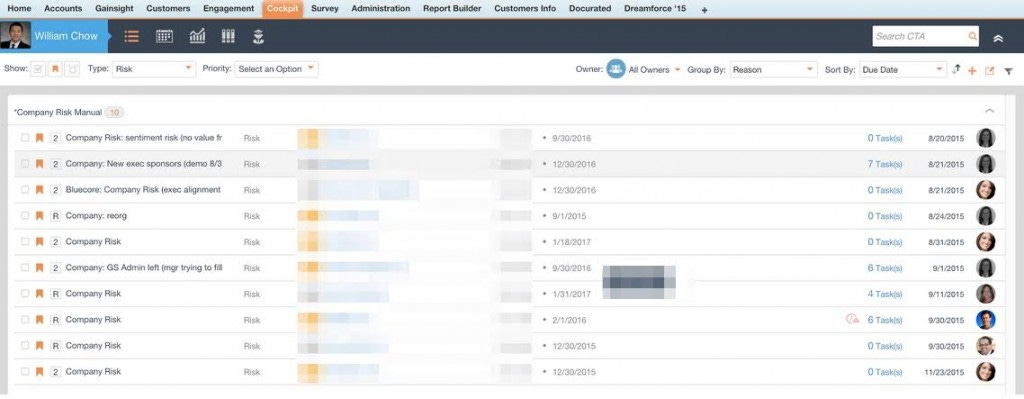Open the Administration tab
The width and height of the screenshot is (1024, 399).
coord(381,9)
